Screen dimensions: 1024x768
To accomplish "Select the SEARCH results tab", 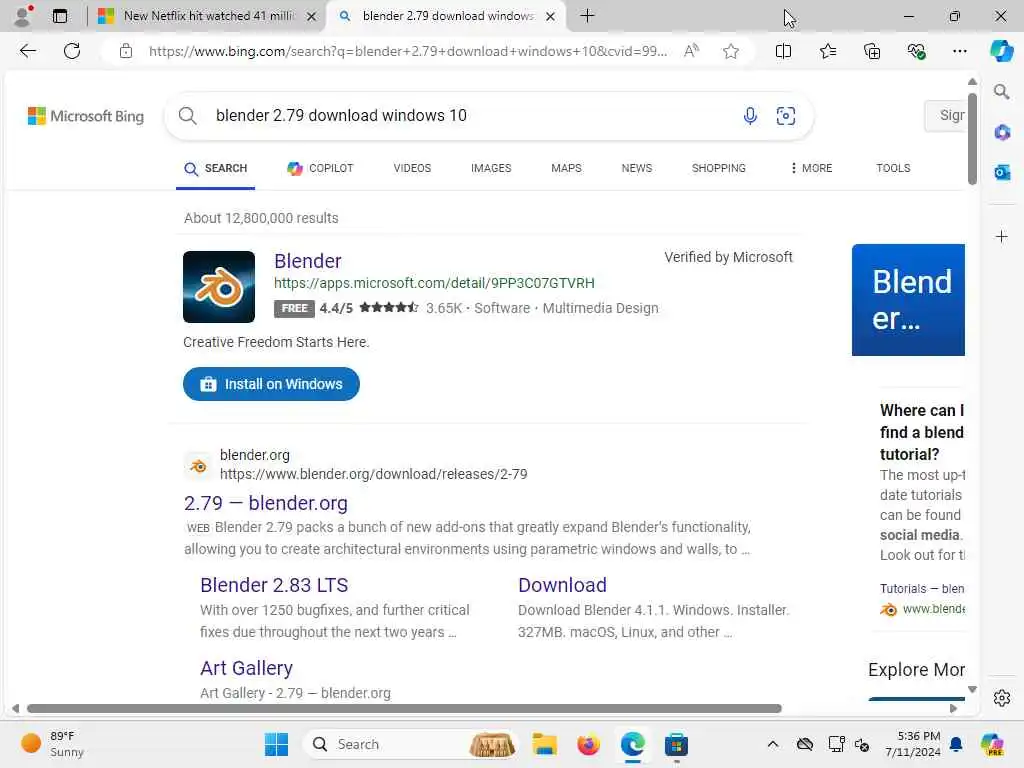I will pos(216,168).
